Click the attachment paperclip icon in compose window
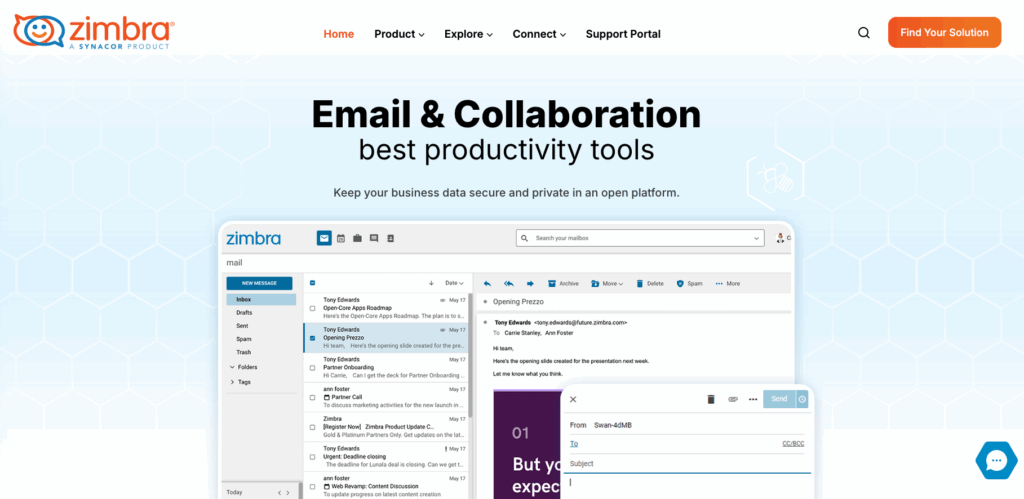Screen dimensions: 1024x499 coord(732,399)
